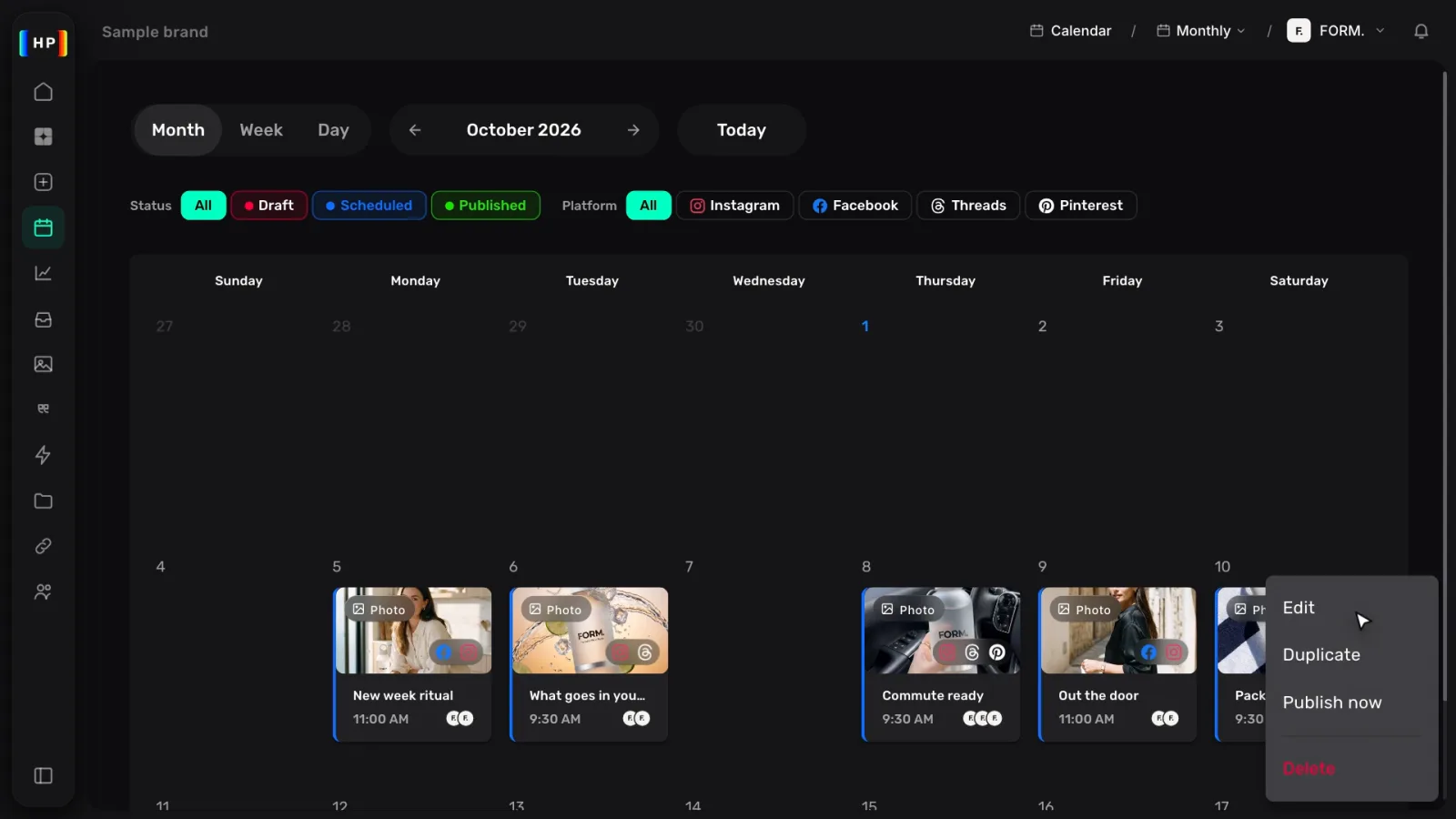The image size is (1456, 819).
Task: Open the Monthly view dropdown
Action: (x=1200, y=31)
